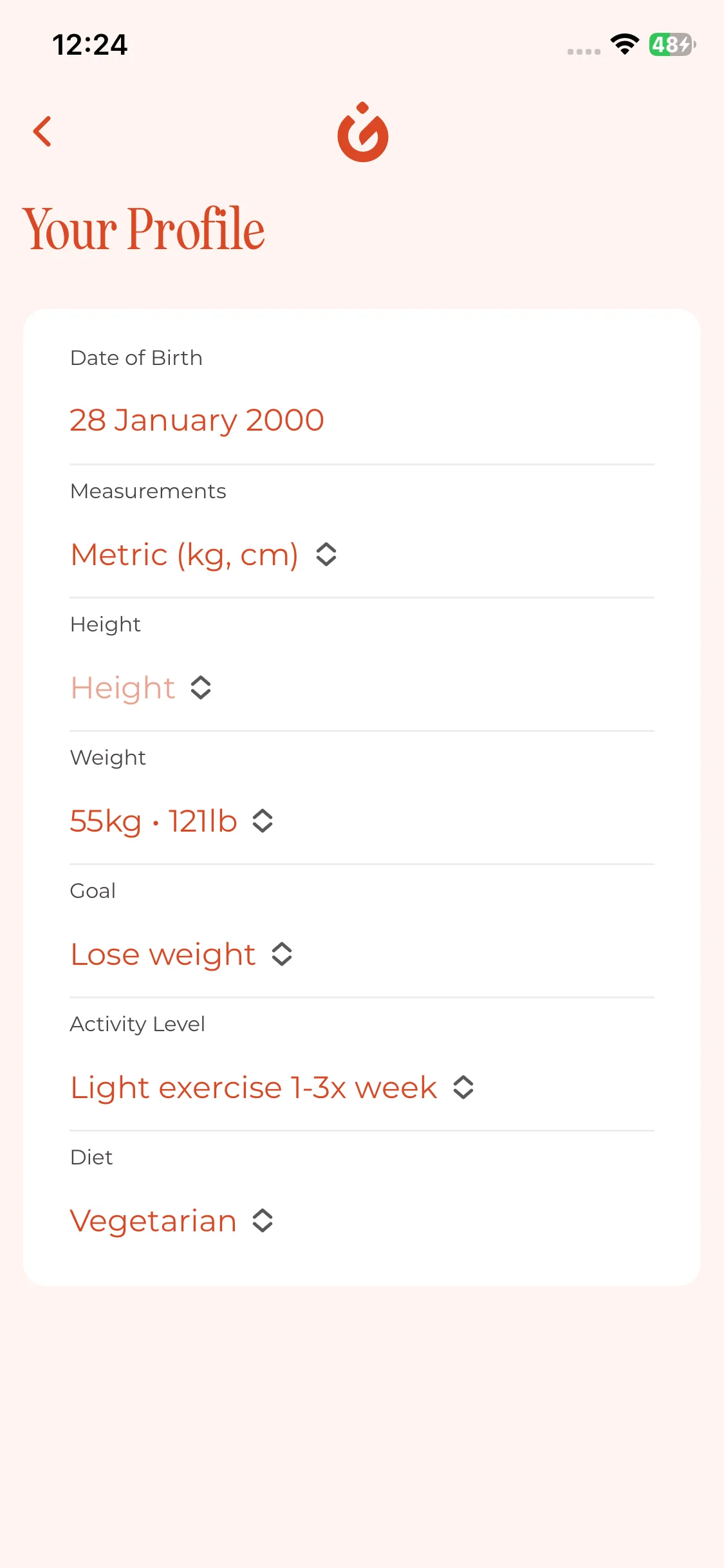Open the Metric (kg, cm) measurements dropdown
The height and width of the screenshot is (1568, 724).
[184, 555]
